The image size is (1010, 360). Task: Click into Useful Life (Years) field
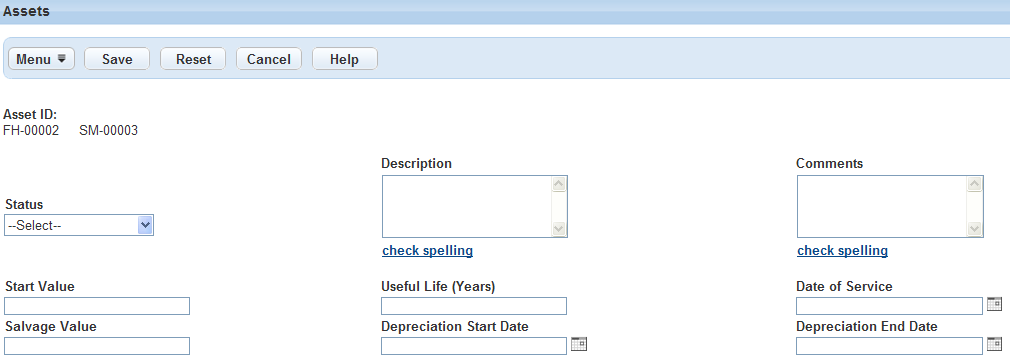coord(474,306)
